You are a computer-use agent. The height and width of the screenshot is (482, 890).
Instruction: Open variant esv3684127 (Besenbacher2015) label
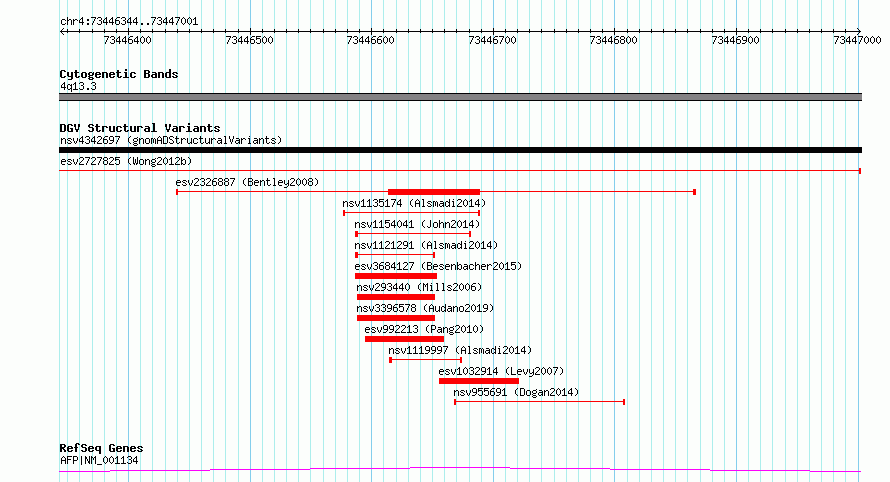[x=438, y=266]
